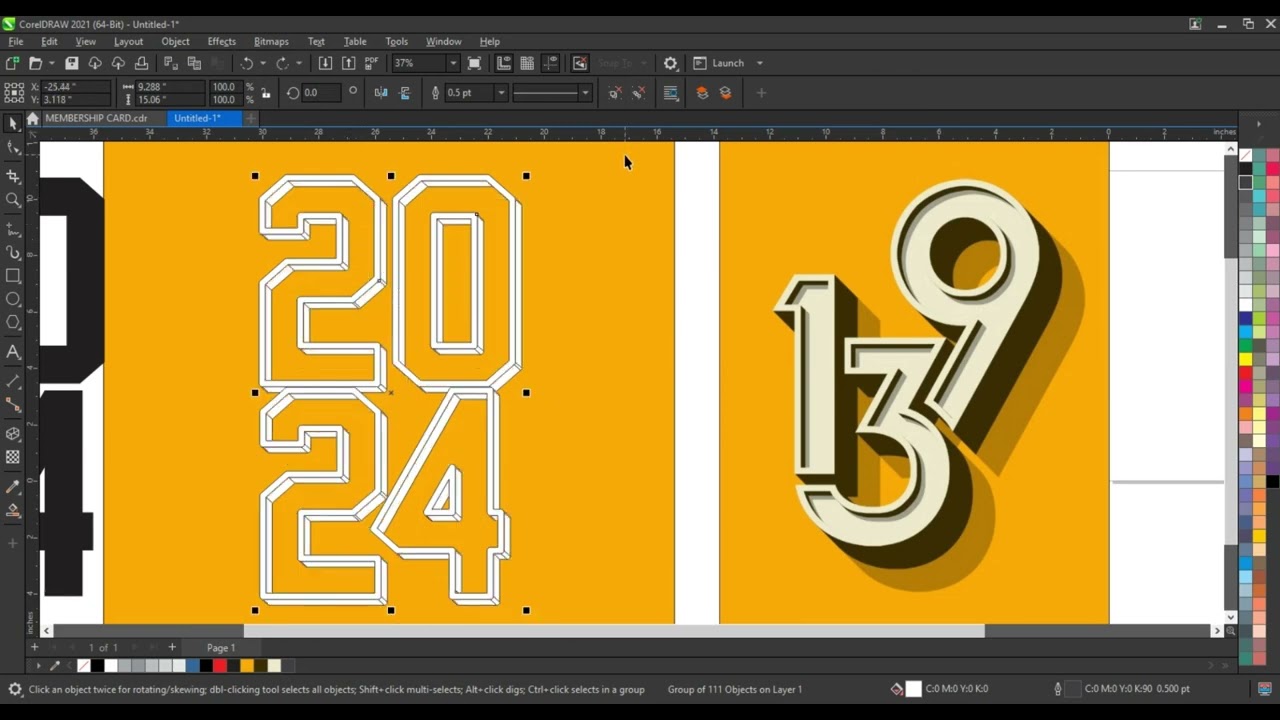Toggle the Snap Off button

579,63
